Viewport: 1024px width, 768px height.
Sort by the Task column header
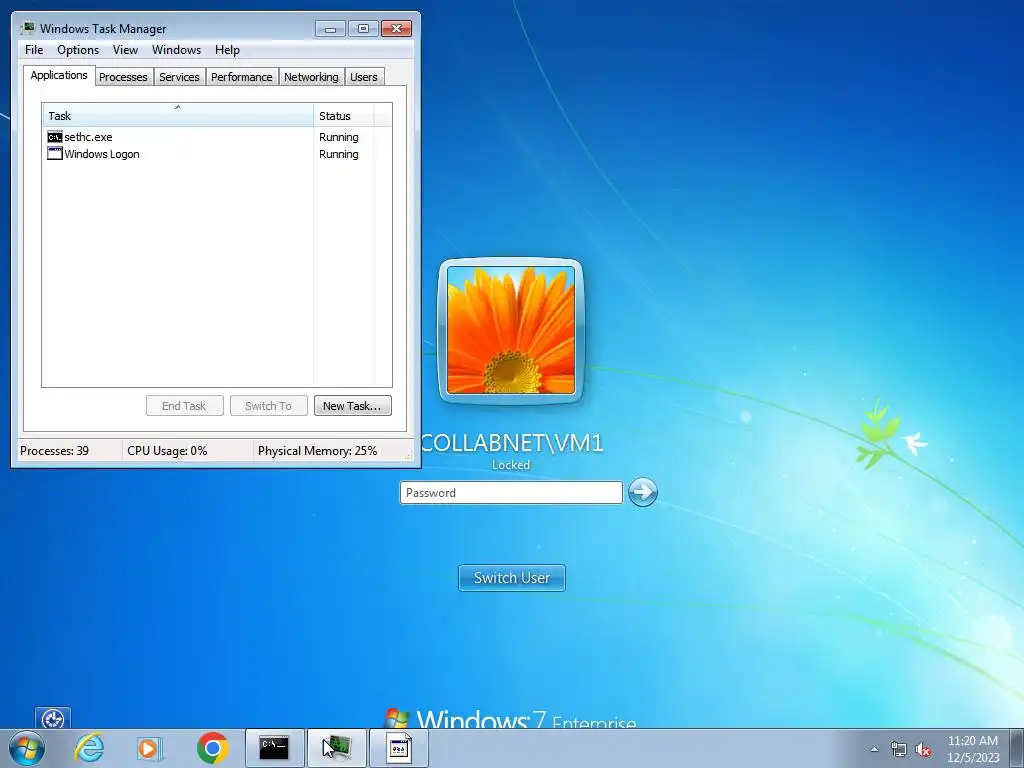click(x=178, y=115)
